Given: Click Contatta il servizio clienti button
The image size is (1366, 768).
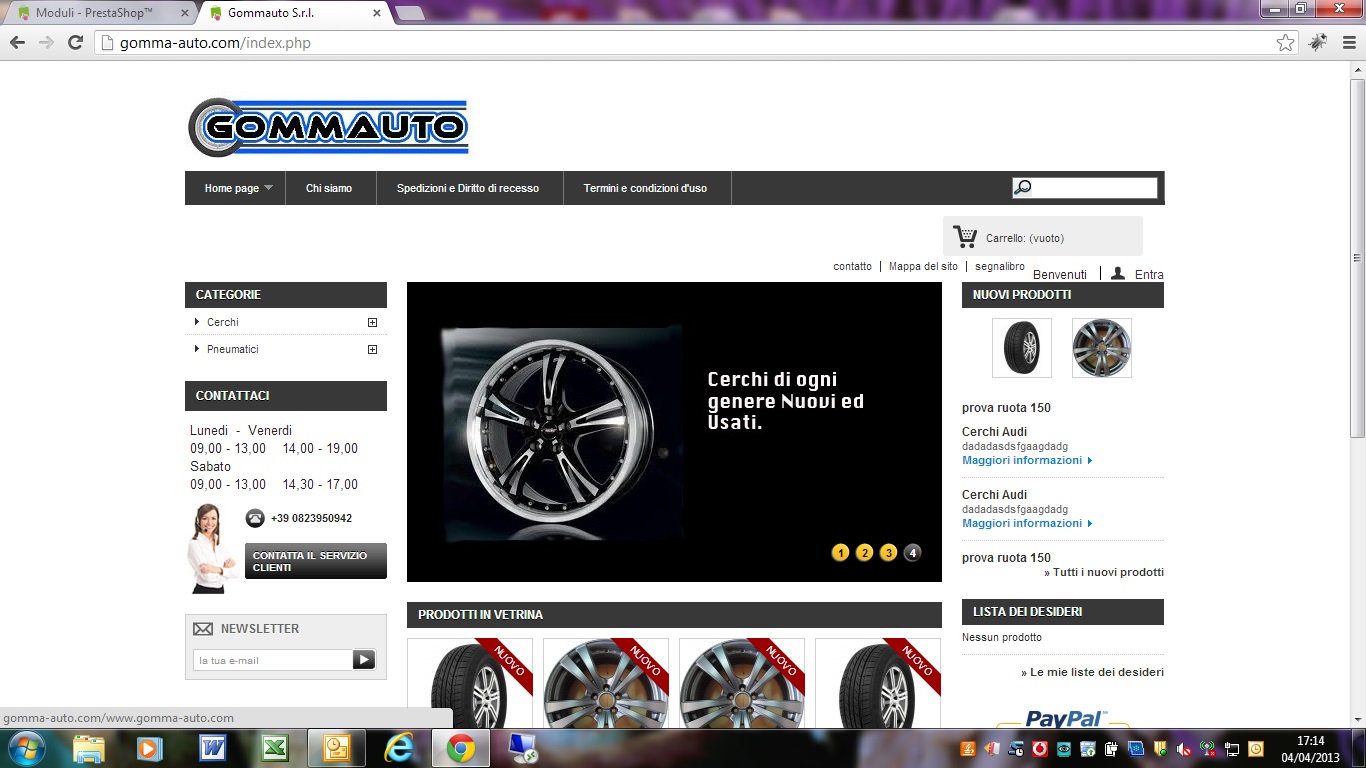Looking at the screenshot, I should pyautogui.click(x=315, y=561).
